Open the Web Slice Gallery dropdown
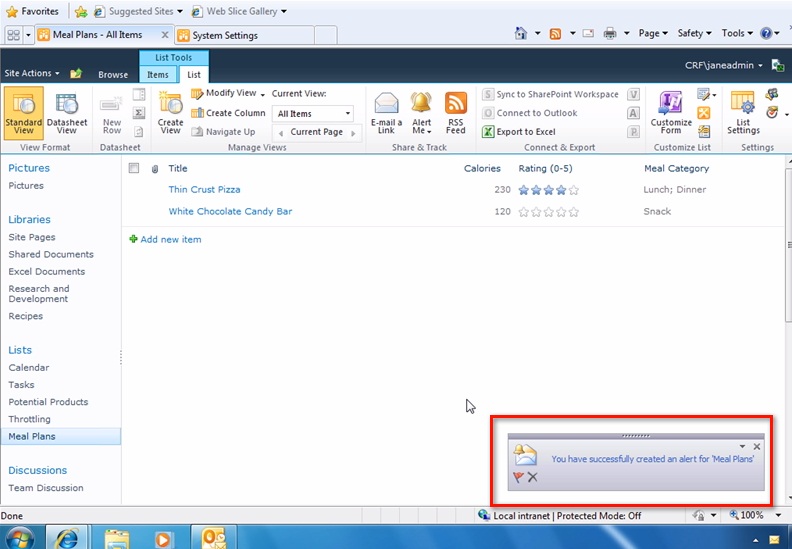792x549 pixels. pyautogui.click(x=283, y=11)
